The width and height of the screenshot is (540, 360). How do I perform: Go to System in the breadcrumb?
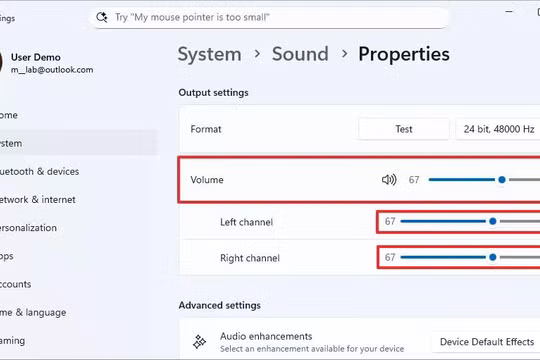point(209,54)
